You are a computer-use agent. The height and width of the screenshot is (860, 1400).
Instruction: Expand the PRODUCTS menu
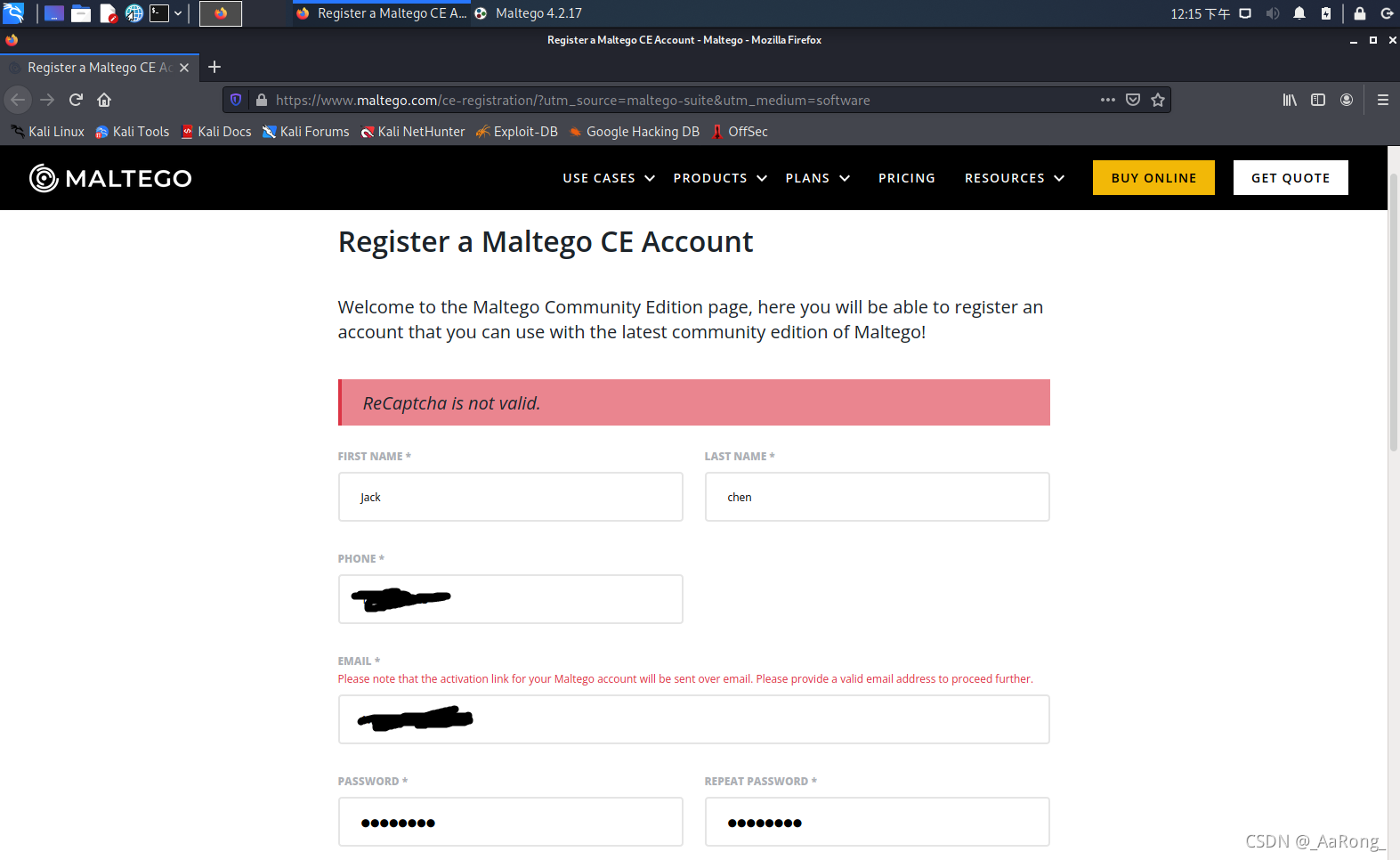[x=720, y=178]
